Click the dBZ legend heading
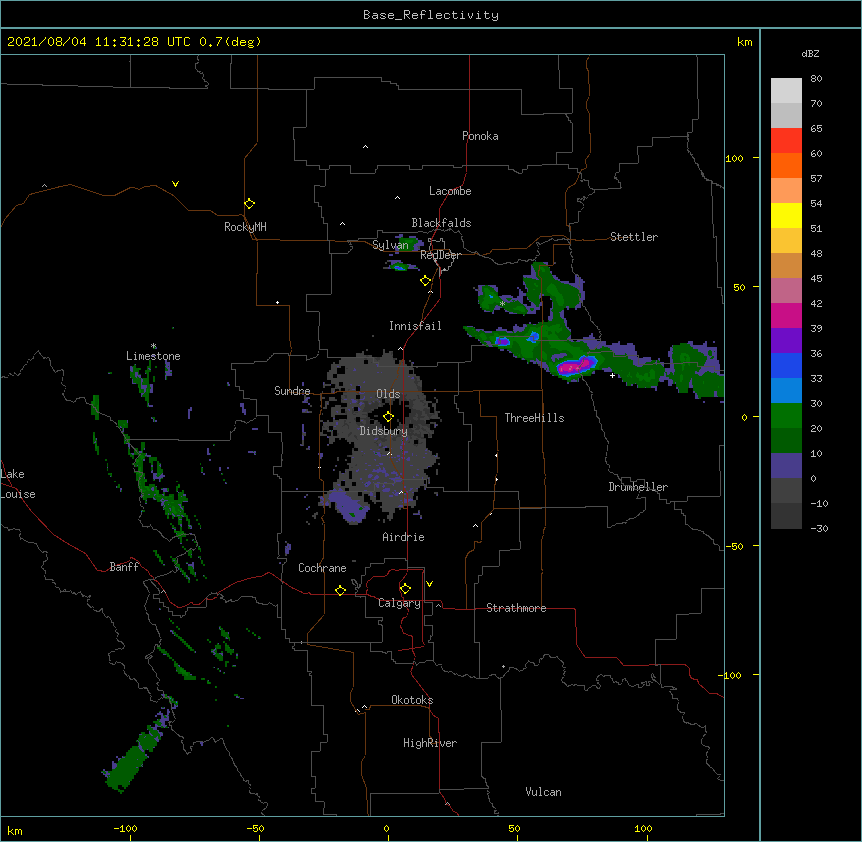The image size is (862, 842). 810,53
